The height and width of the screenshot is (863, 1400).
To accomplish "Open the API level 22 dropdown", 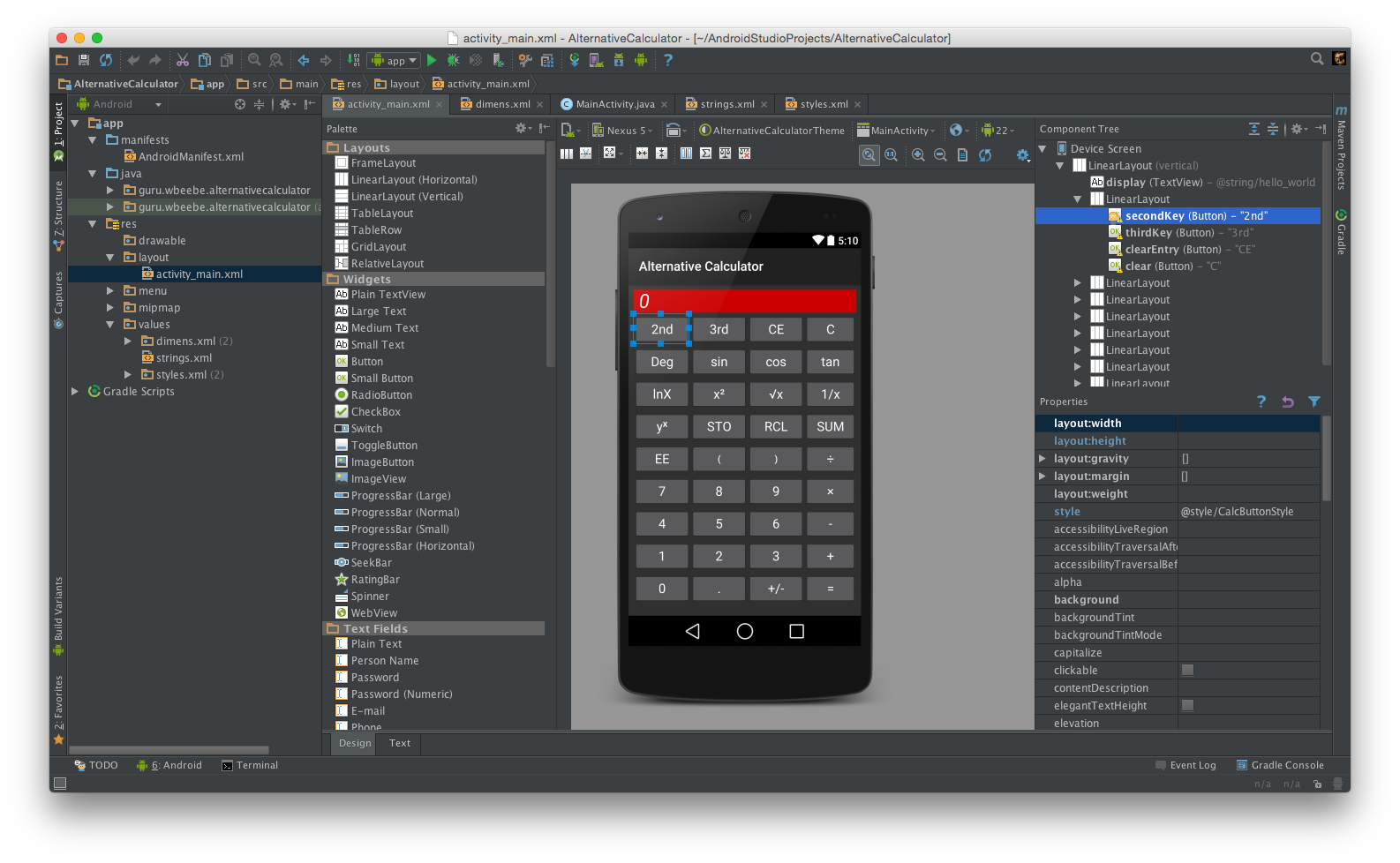I will [998, 130].
